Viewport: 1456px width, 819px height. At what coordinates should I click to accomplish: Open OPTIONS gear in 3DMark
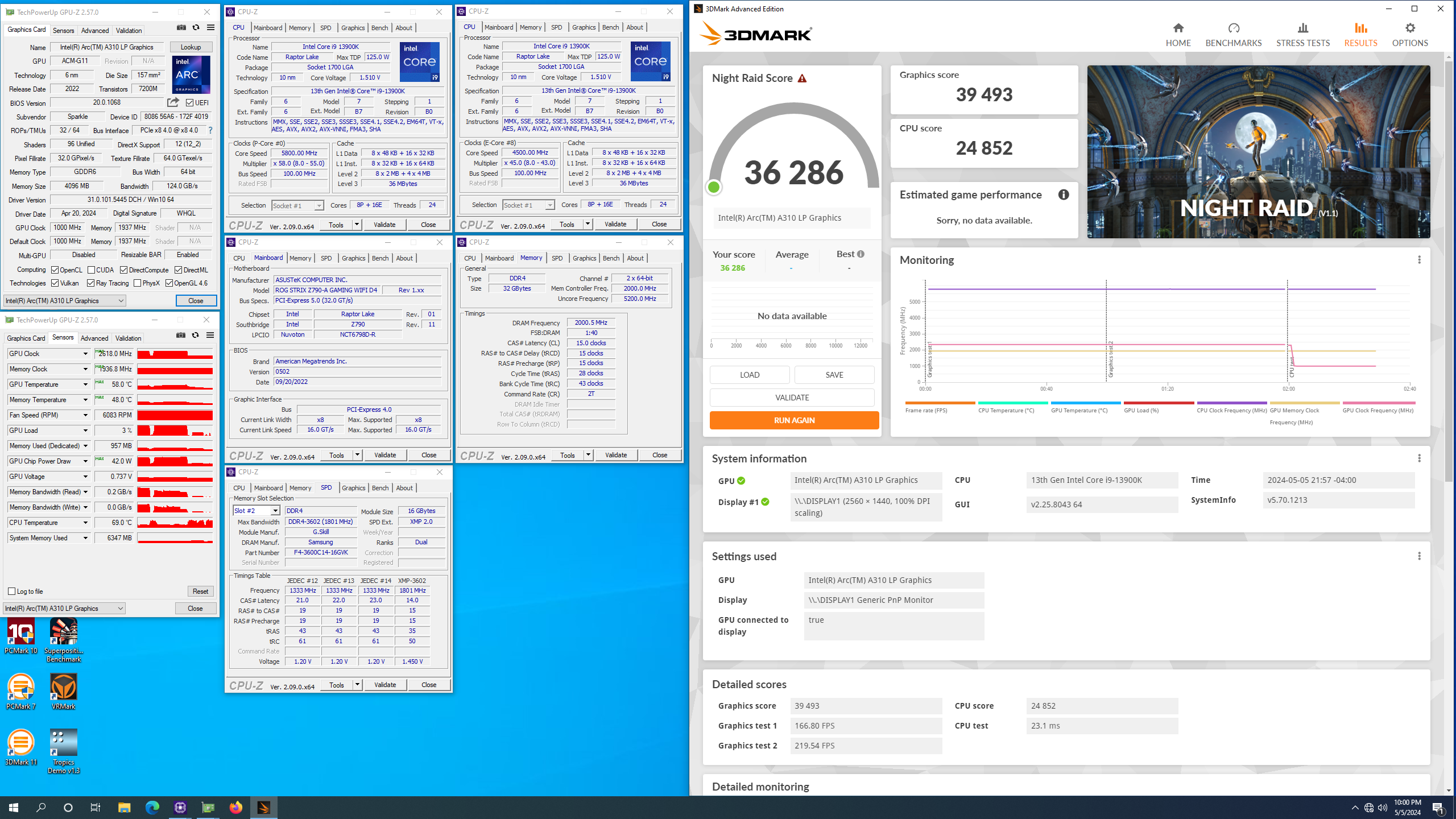point(1410,35)
